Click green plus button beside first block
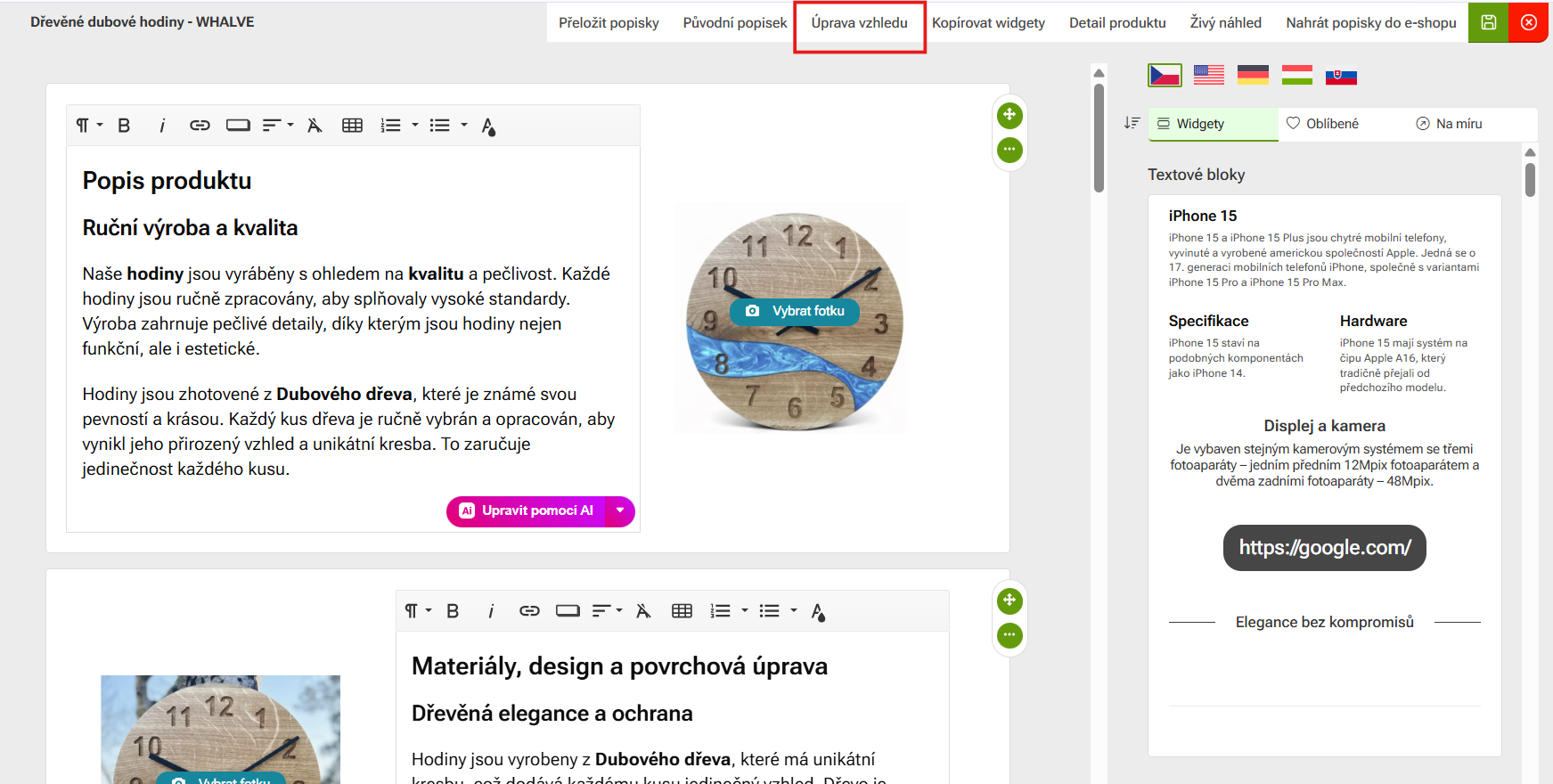 pos(1009,115)
